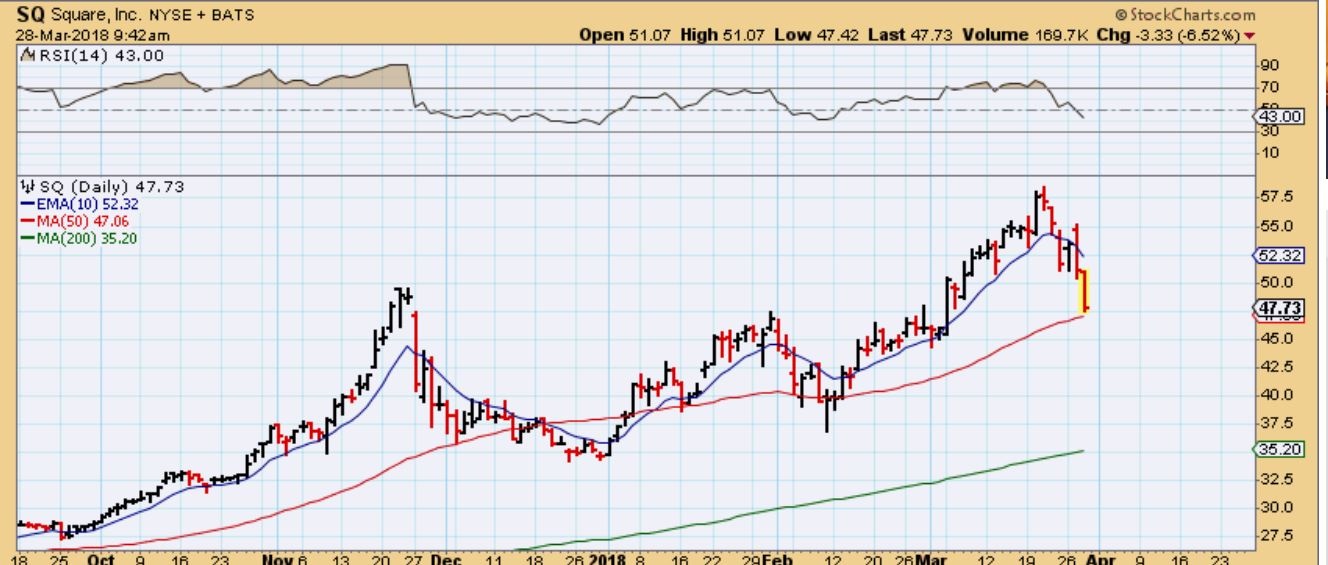Image resolution: width=1328 pixels, height=565 pixels.
Task: Click the blue EMA(10) legend color dash
Action: [x=27, y=204]
